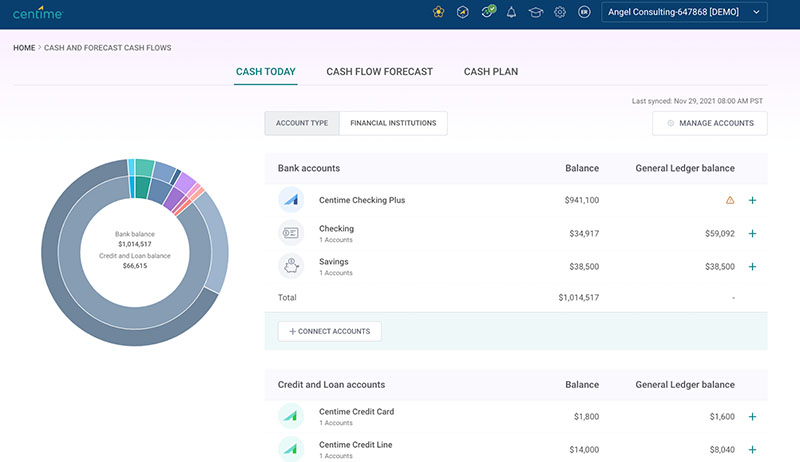Open the Angel Consulting company dropdown
Viewport: 800px width, 462px height.
(x=684, y=12)
